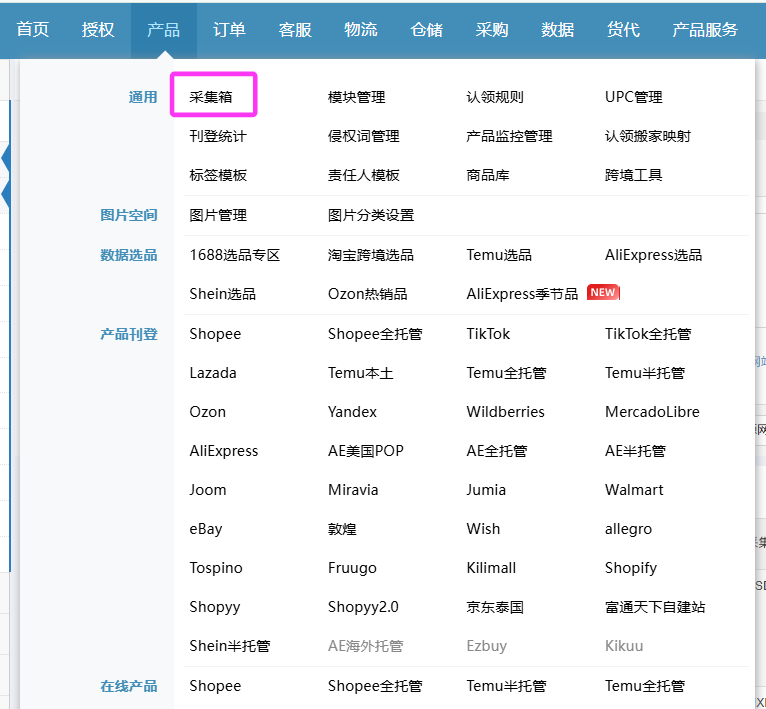Select the Lazada listing option
This screenshot has height=709, width=766.
pos(213,373)
